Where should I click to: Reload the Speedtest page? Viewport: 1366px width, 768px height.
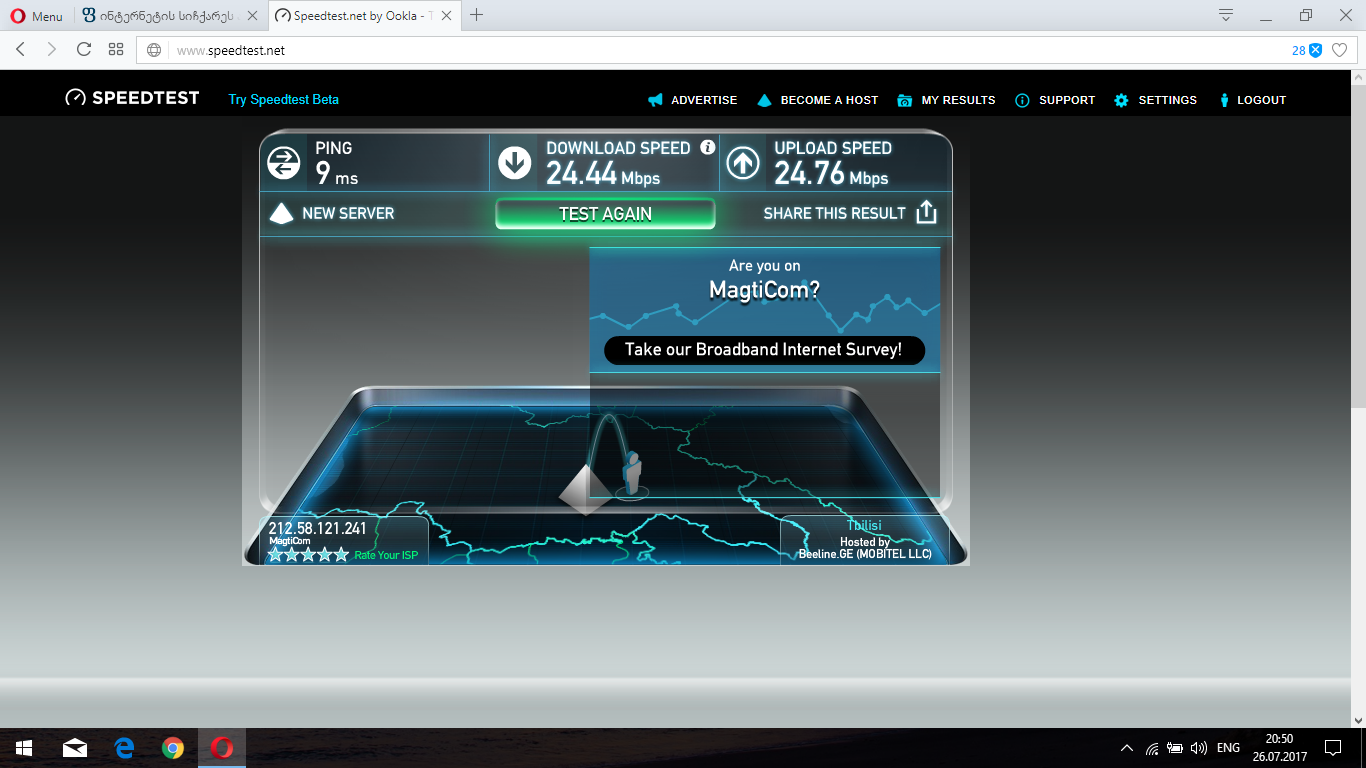click(84, 50)
